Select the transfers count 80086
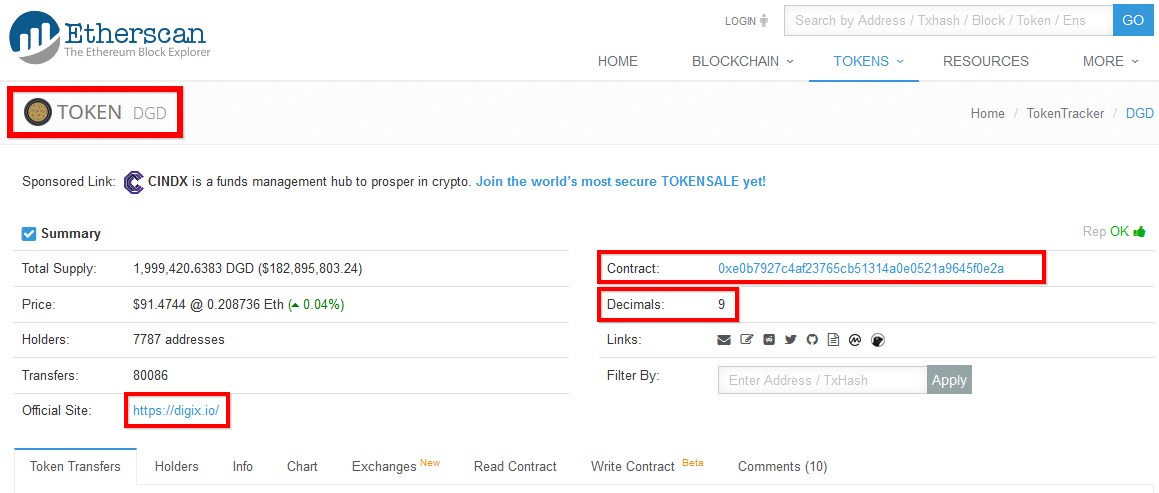 pyautogui.click(x=151, y=375)
